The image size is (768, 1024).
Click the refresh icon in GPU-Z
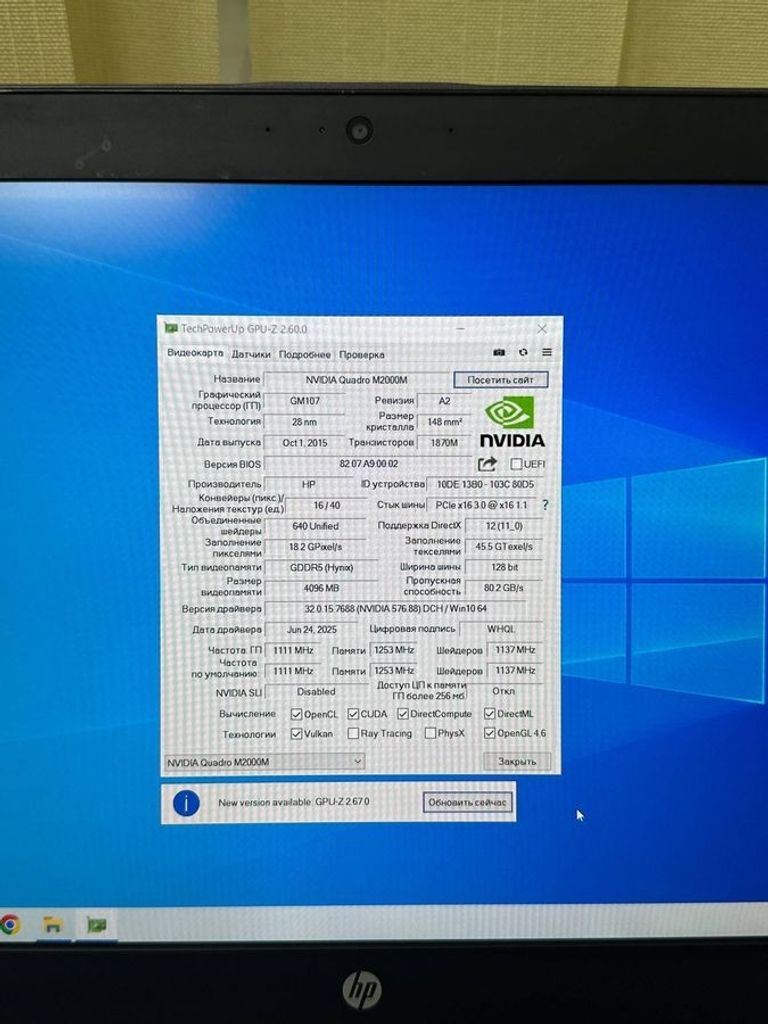point(523,353)
